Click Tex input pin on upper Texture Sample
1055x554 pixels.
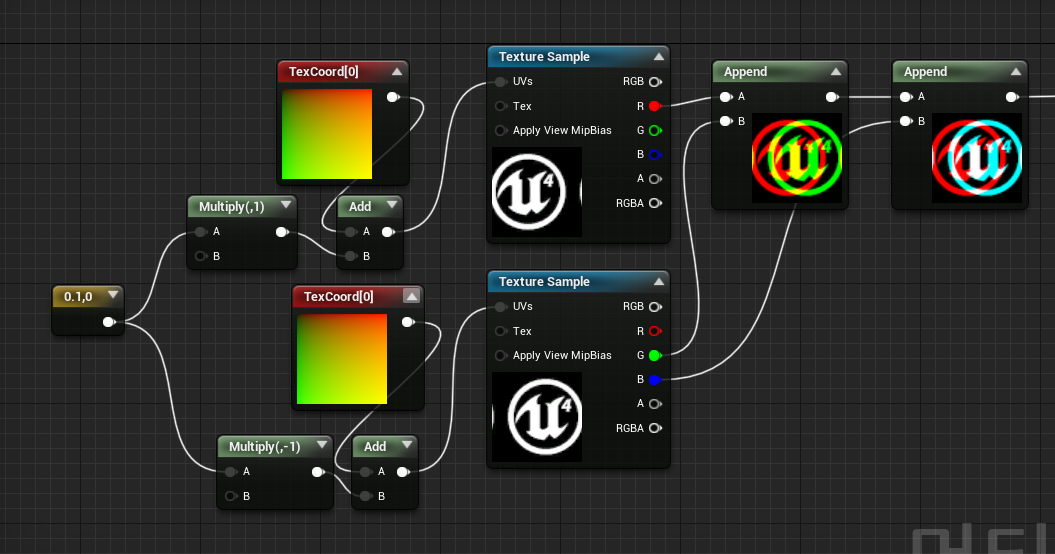501,106
